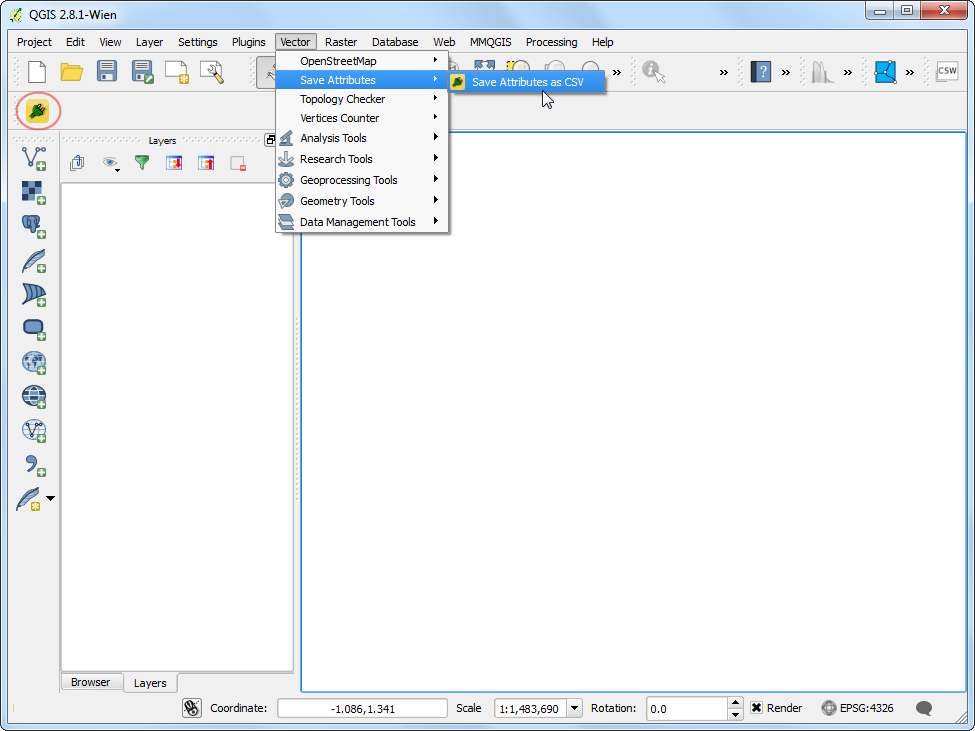This screenshot has width=975, height=731.
Task: Expand the overflow chevron right of Help icon
Action: click(786, 72)
